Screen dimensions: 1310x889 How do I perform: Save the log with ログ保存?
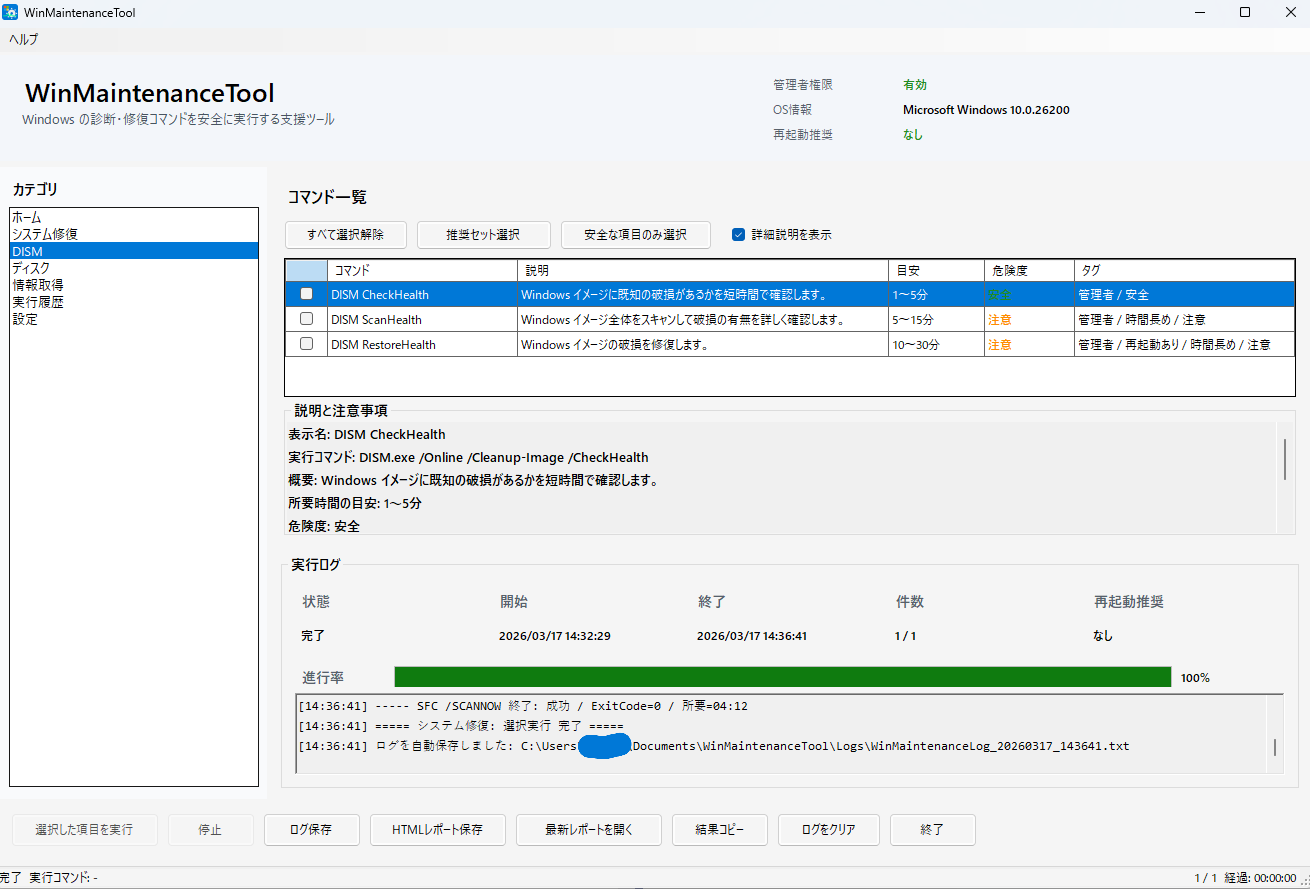click(x=311, y=829)
